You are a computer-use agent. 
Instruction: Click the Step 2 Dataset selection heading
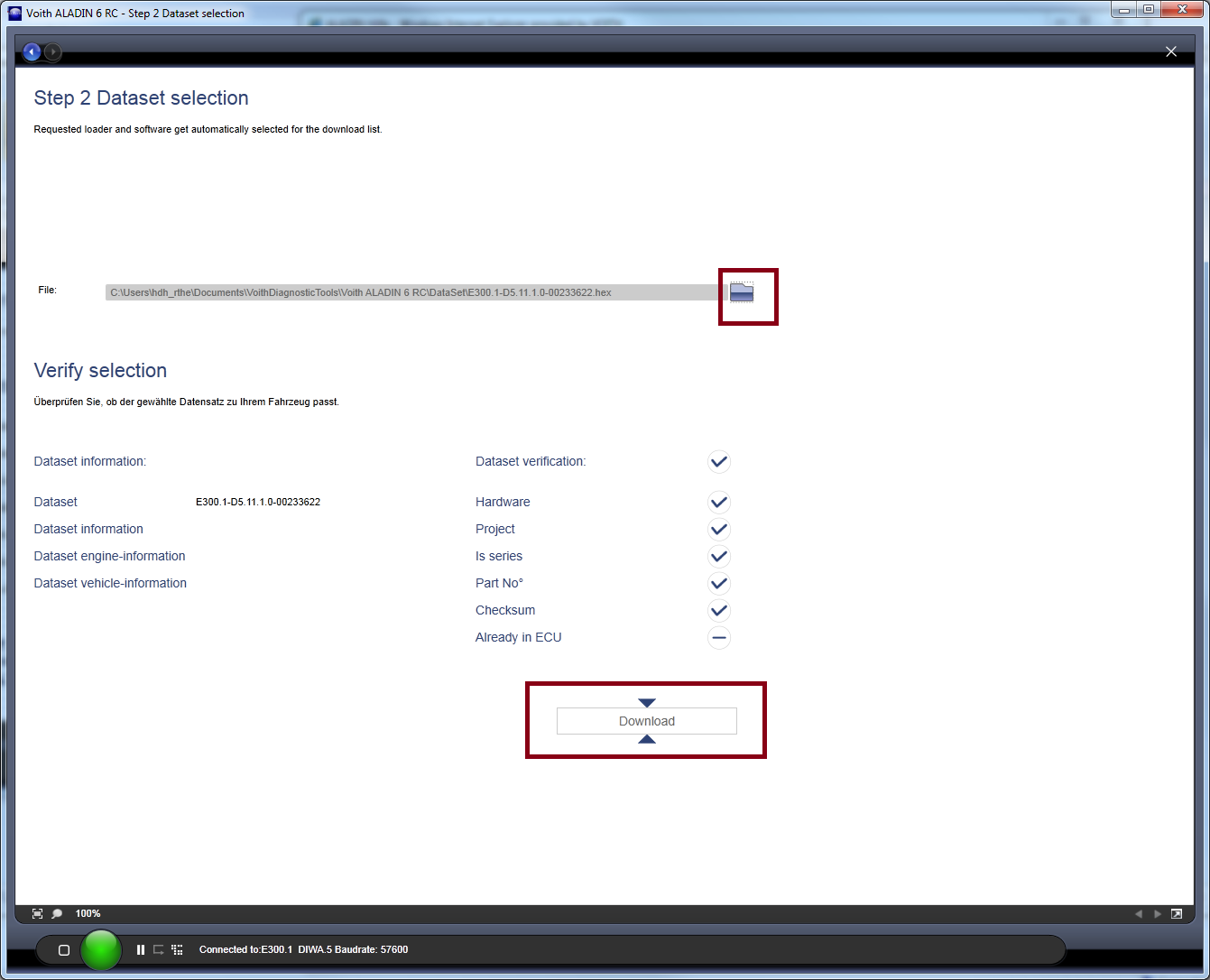(x=142, y=98)
